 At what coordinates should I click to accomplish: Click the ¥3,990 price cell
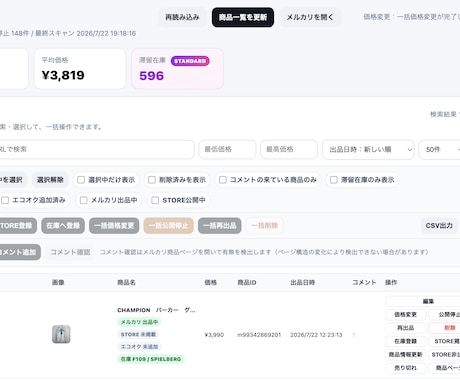pos(214,335)
